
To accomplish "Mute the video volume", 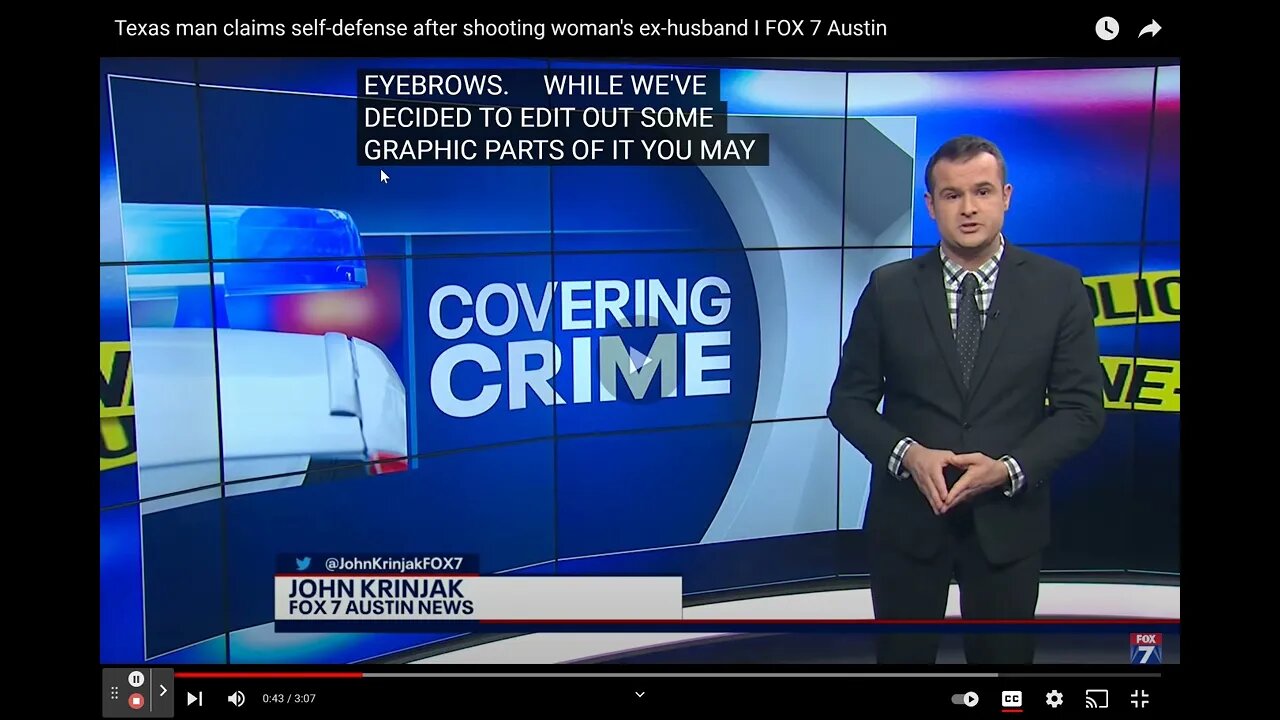I will click(237, 699).
